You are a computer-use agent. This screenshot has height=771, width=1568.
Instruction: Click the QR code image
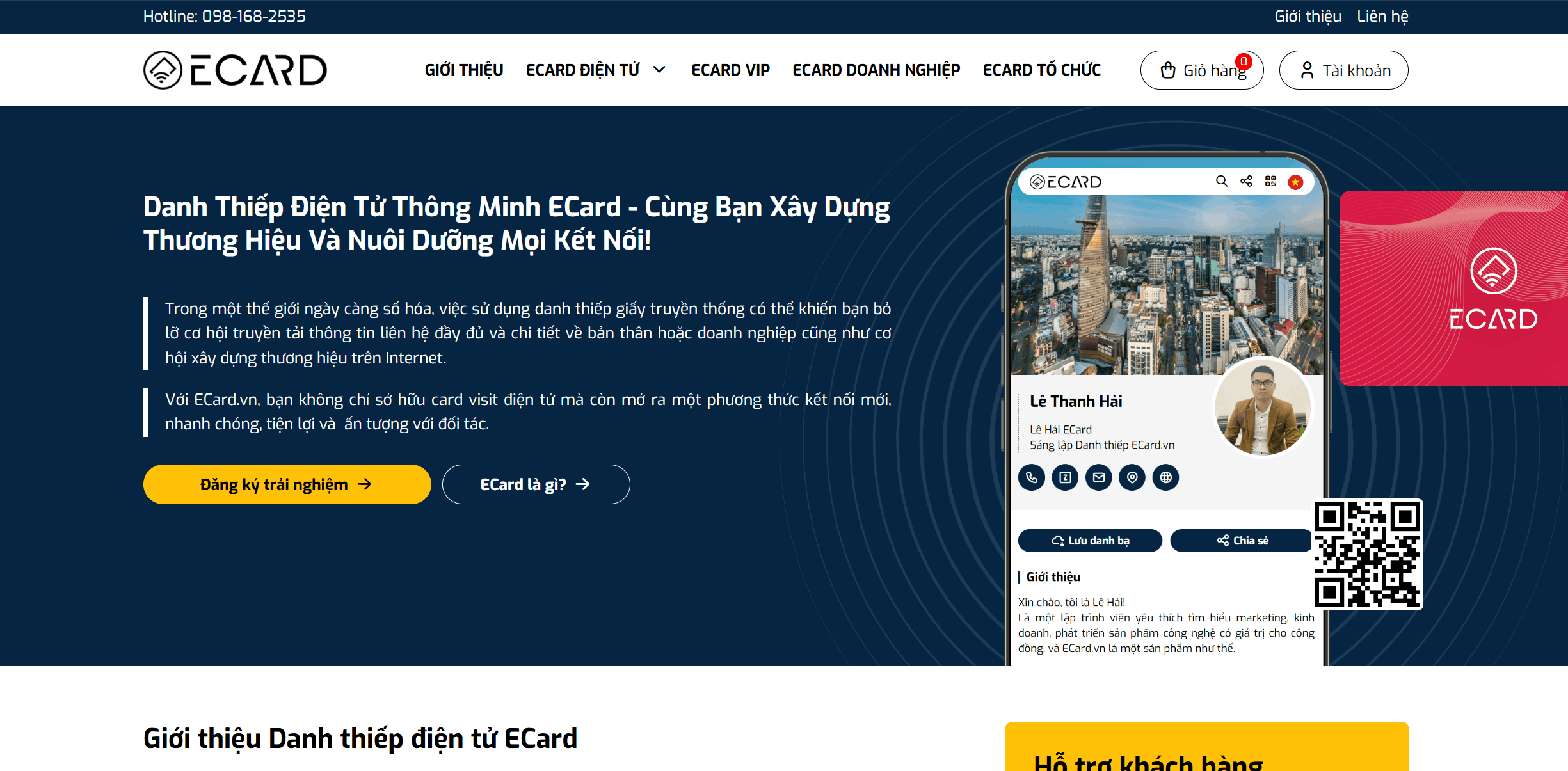[1368, 554]
